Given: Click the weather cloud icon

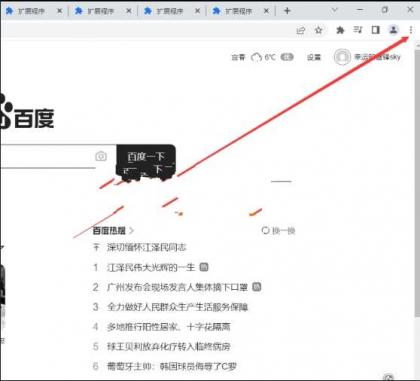Looking at the screenshot, I should click(x=256, y=57).
